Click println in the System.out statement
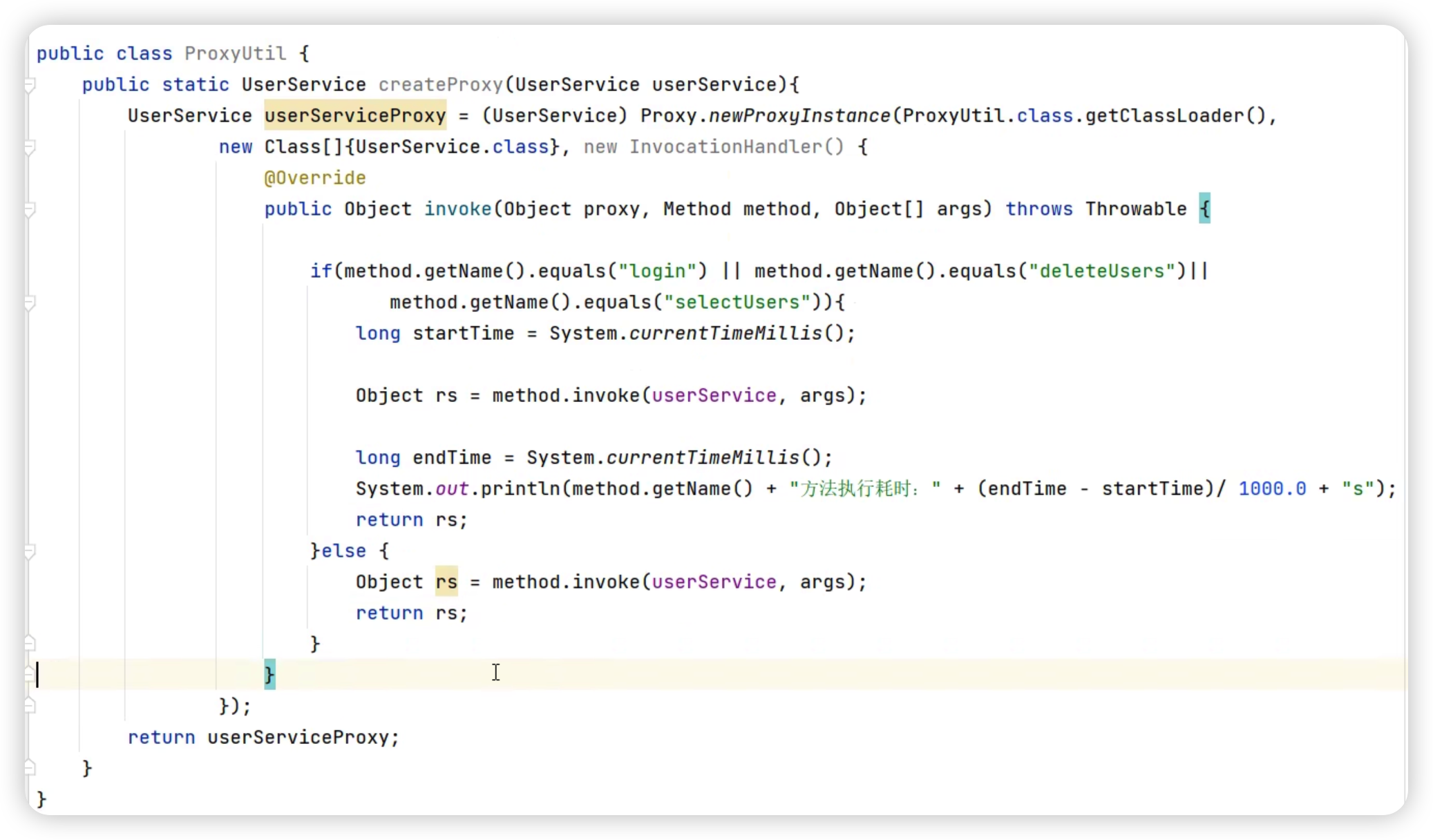The image size is (1433, 840). (520, 488)
